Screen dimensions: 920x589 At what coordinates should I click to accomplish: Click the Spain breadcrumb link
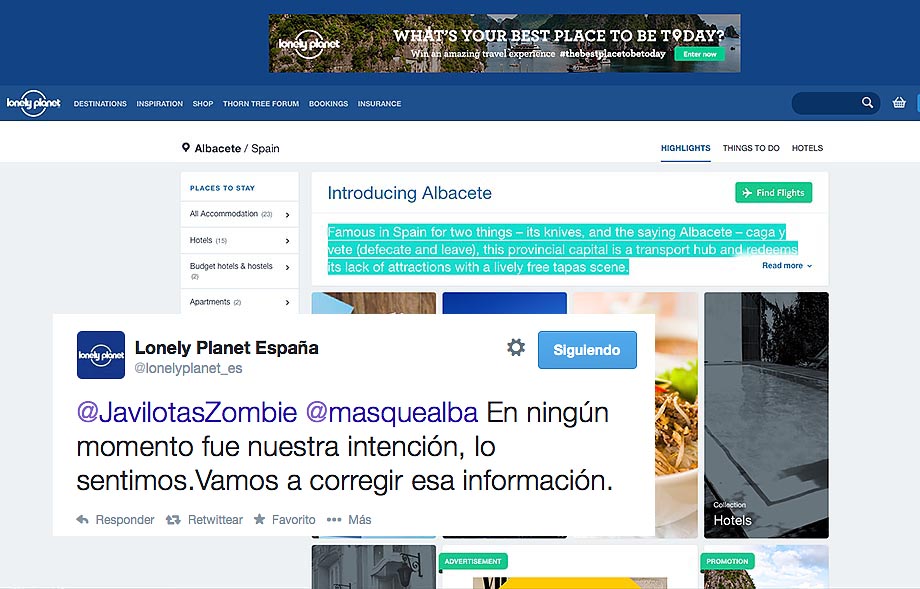(265, 148)
